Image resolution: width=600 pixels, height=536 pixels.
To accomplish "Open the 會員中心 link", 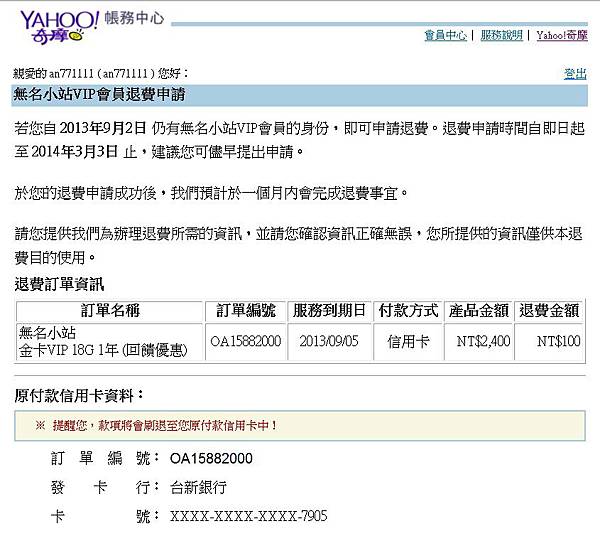I will [445, 36].
